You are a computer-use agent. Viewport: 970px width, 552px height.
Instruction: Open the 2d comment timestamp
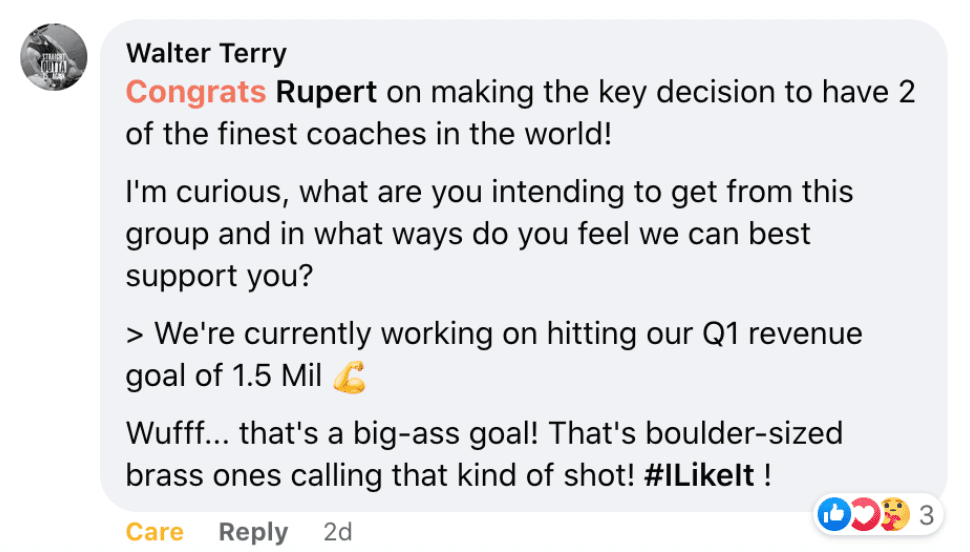338,532
